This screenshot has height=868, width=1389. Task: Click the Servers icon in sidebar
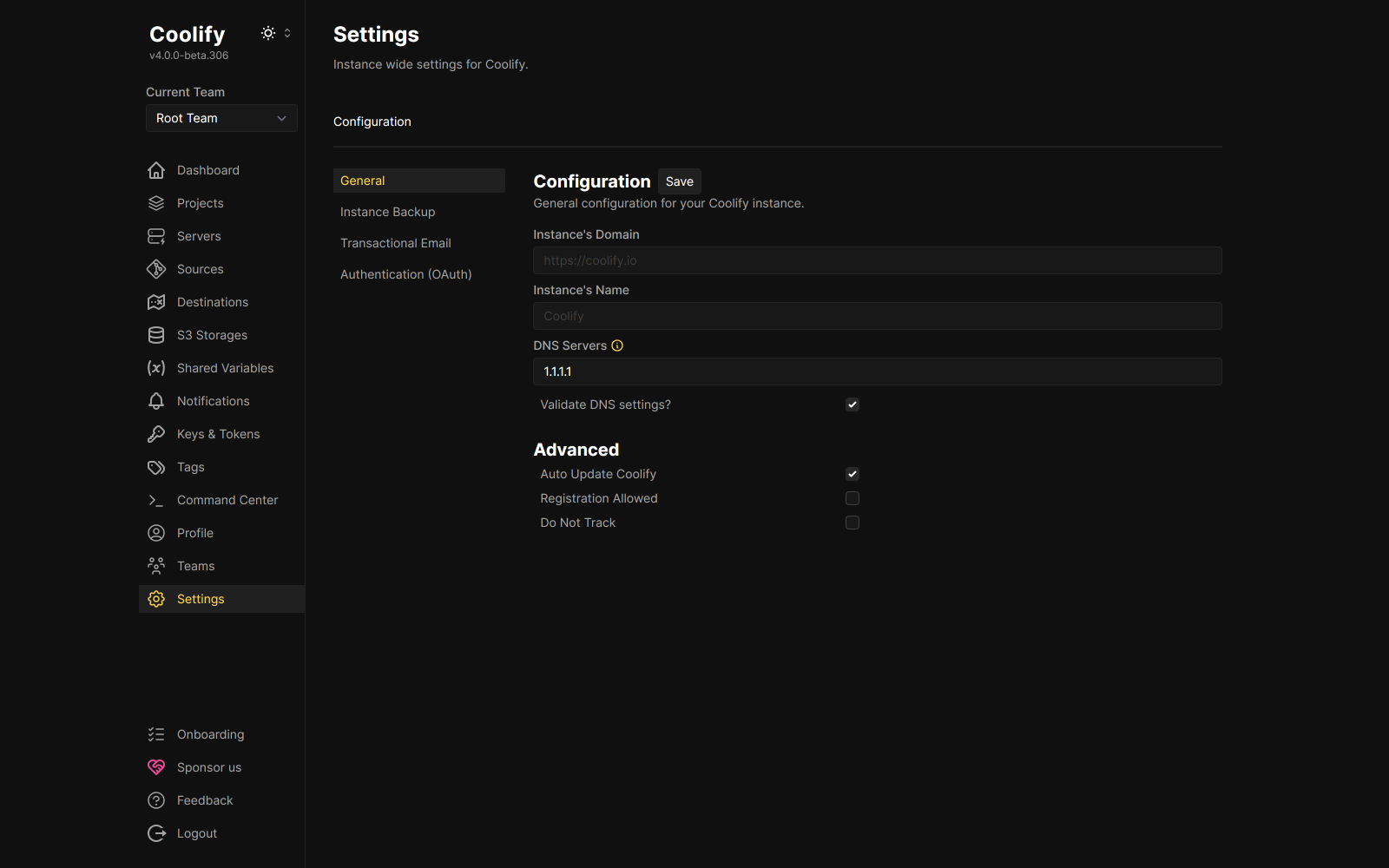click(x=156, y=236)
